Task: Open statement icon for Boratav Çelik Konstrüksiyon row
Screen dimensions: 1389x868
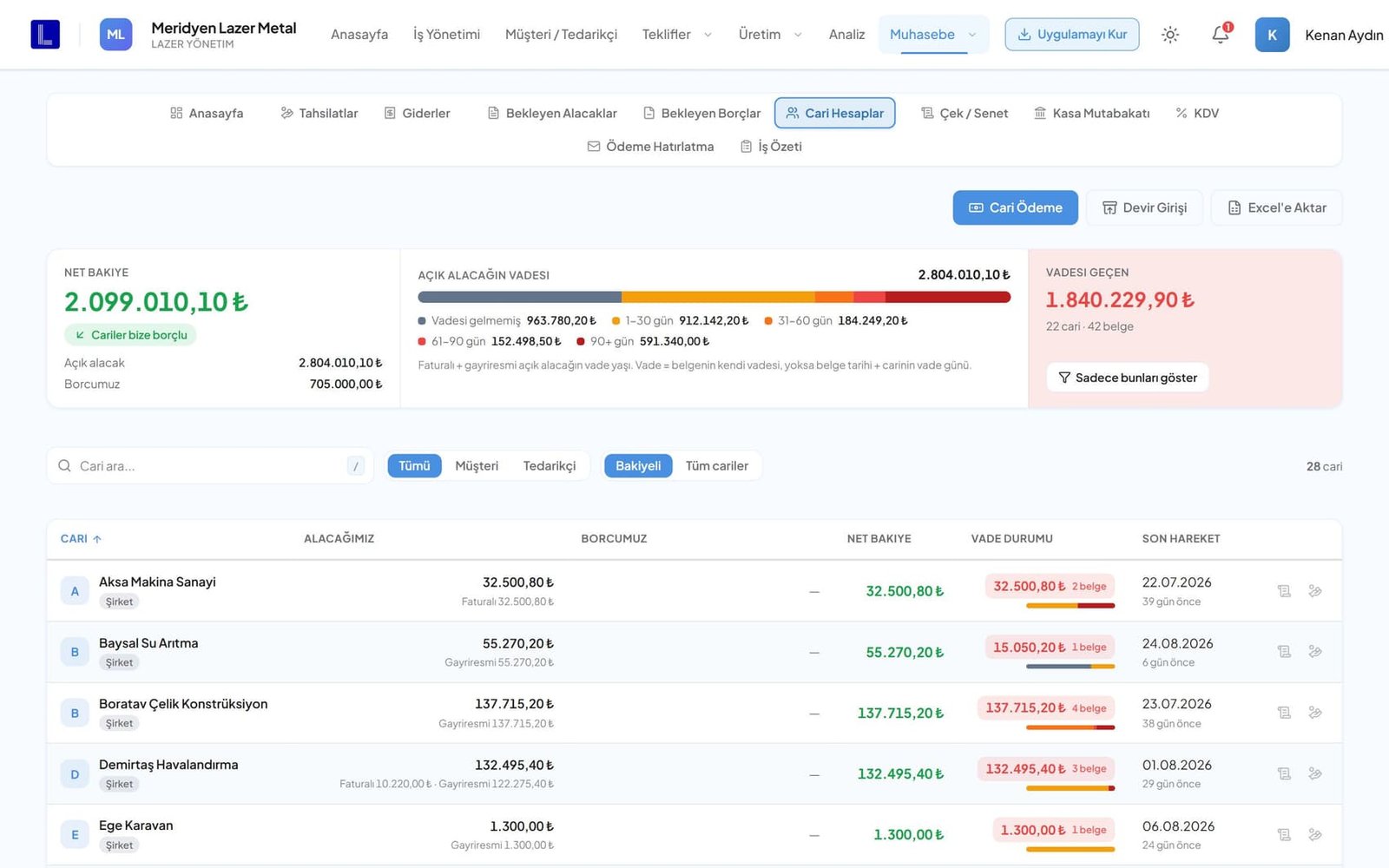Action: pos(1284,713)
